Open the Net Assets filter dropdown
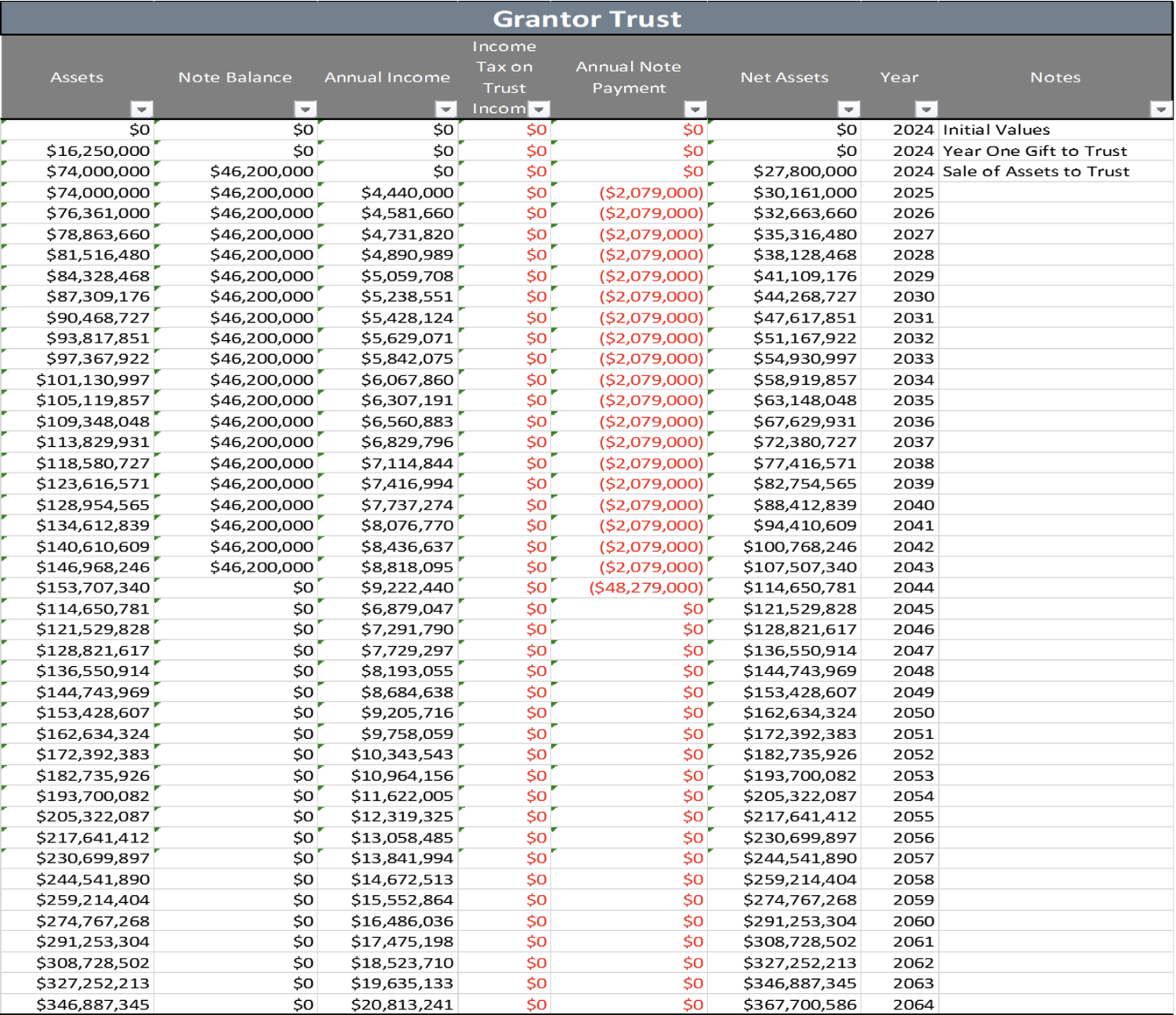The width and height of the screenshot is (1176, 1015). 848,109
